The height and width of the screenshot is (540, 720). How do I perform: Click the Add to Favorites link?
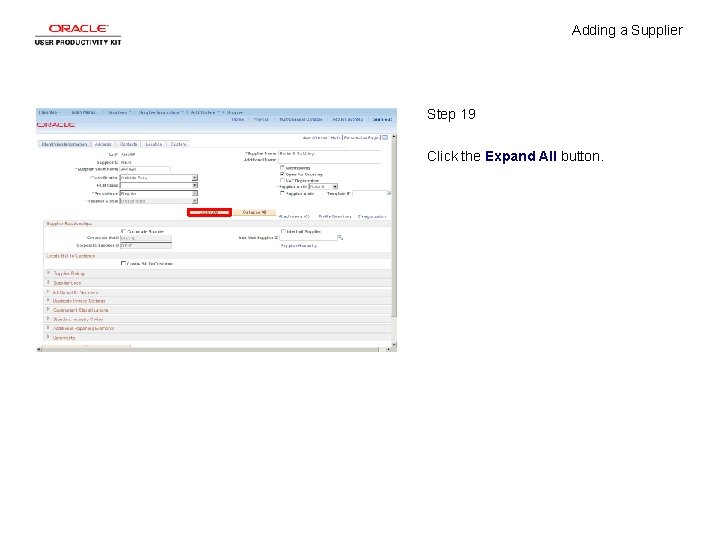point(347,119)
